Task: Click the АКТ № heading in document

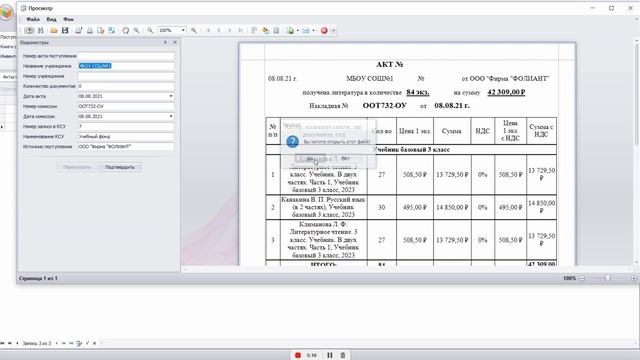Action: point(389,64)
